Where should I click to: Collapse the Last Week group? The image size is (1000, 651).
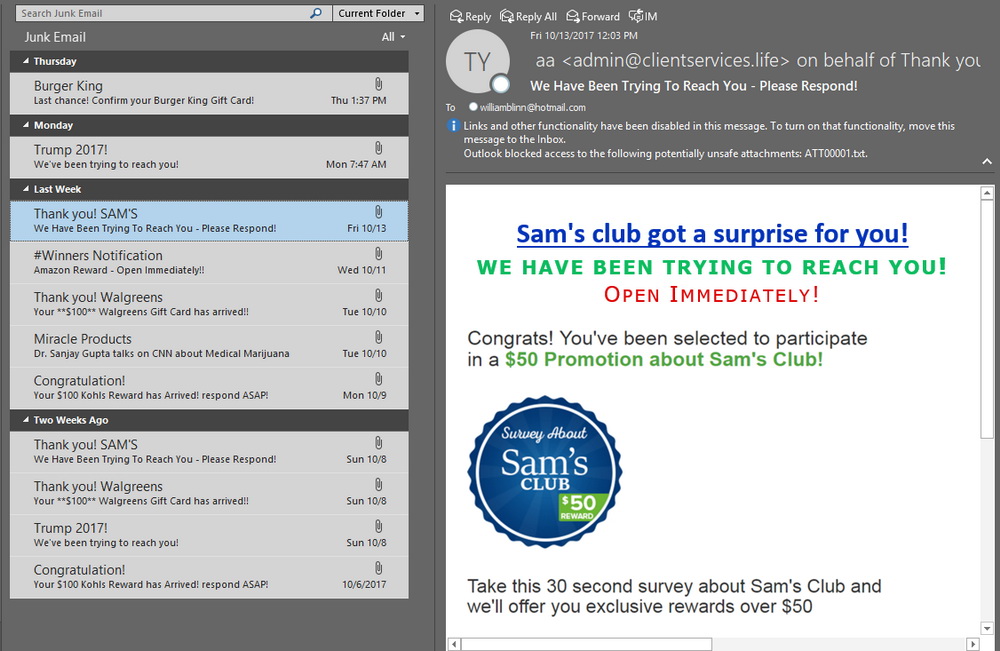click(26, 189)
